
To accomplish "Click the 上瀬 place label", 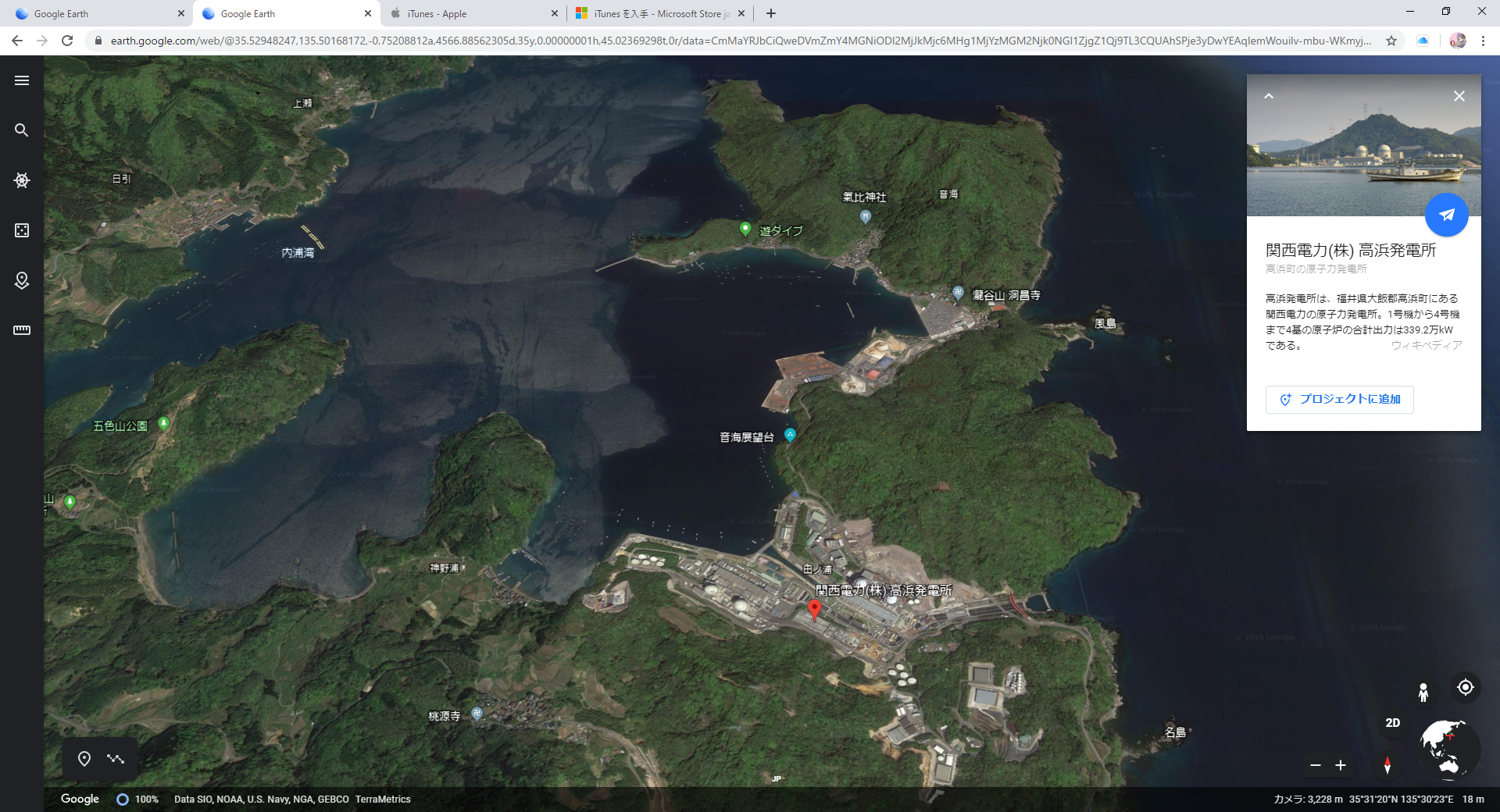I will (x=302, y=103).
